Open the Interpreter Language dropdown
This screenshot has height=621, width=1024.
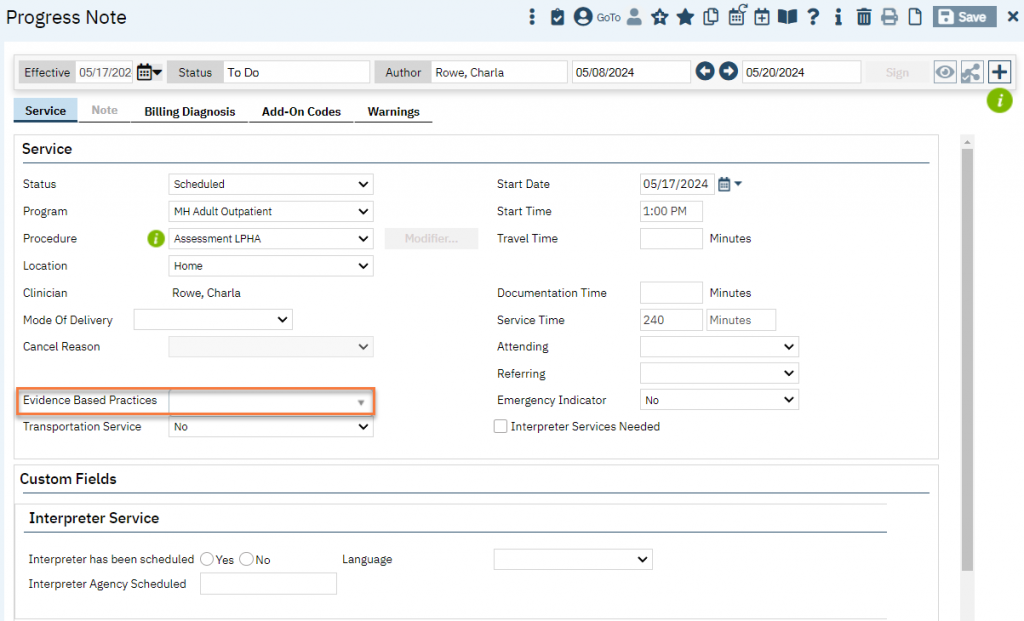coord(573,559)
